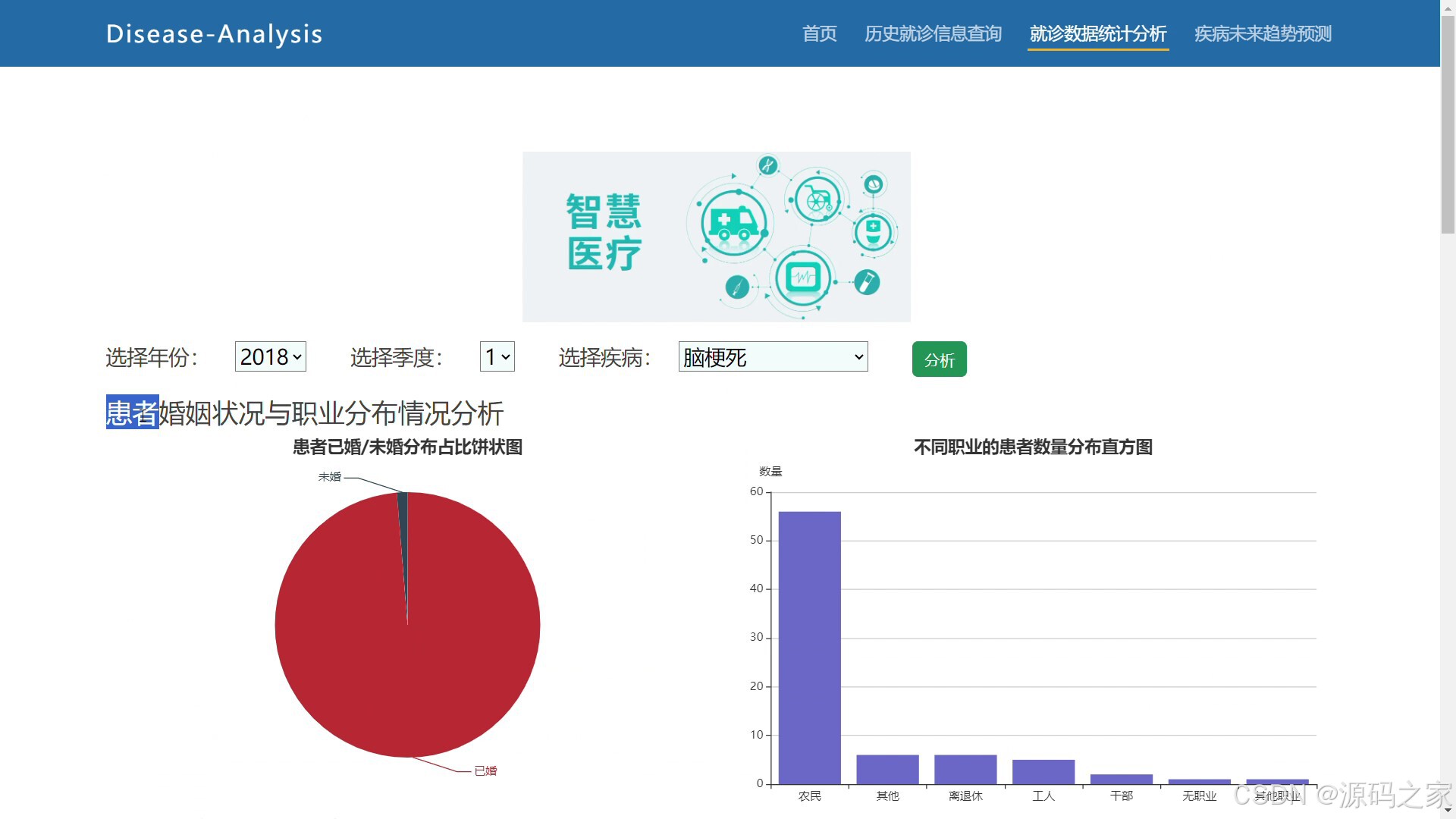Open the year dropdown showing 2018
The height and width of the screenshot is (819, 1456).
click(271, 356)
